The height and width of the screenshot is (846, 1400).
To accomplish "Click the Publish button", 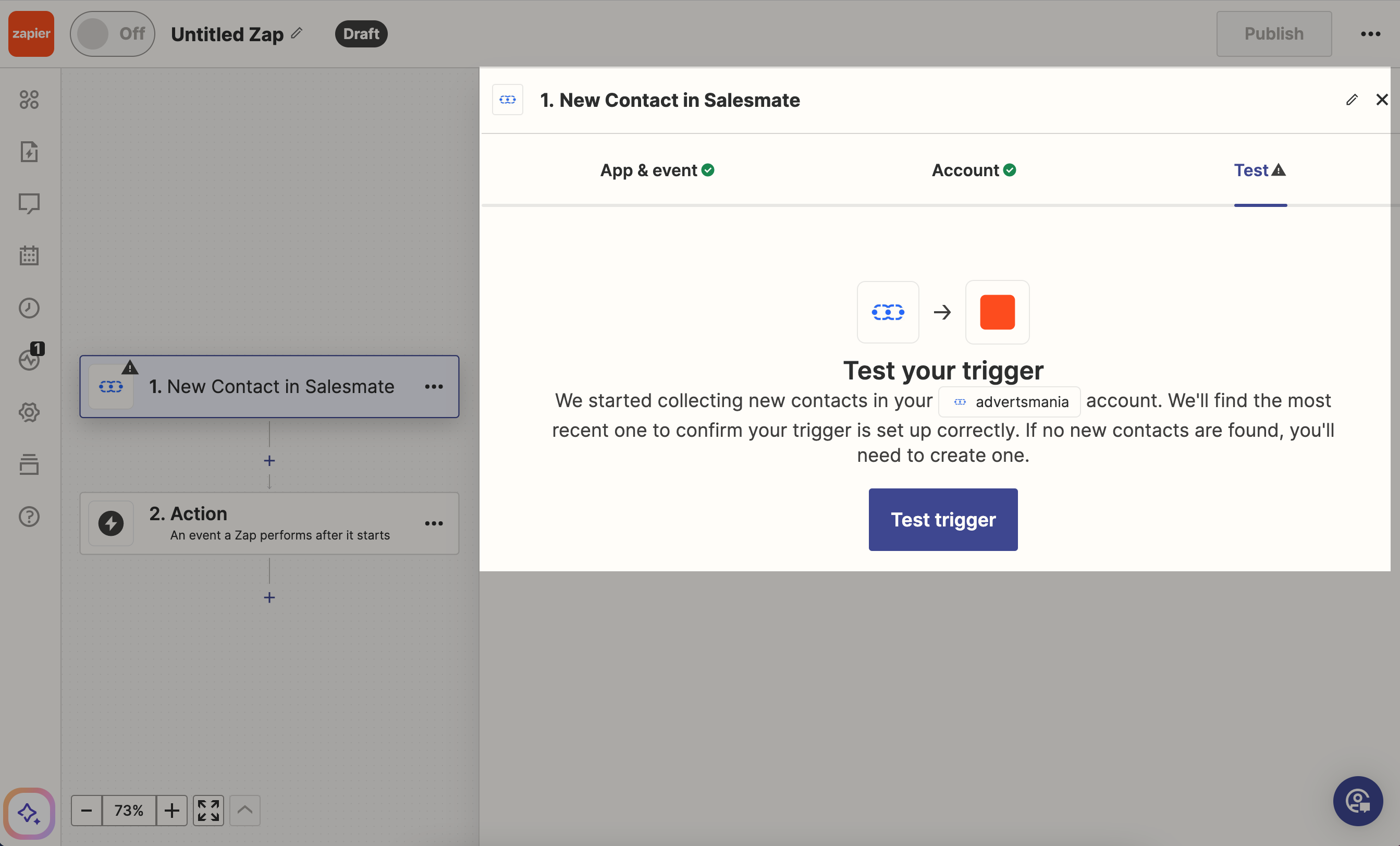I will click(x=1274, y=33).
